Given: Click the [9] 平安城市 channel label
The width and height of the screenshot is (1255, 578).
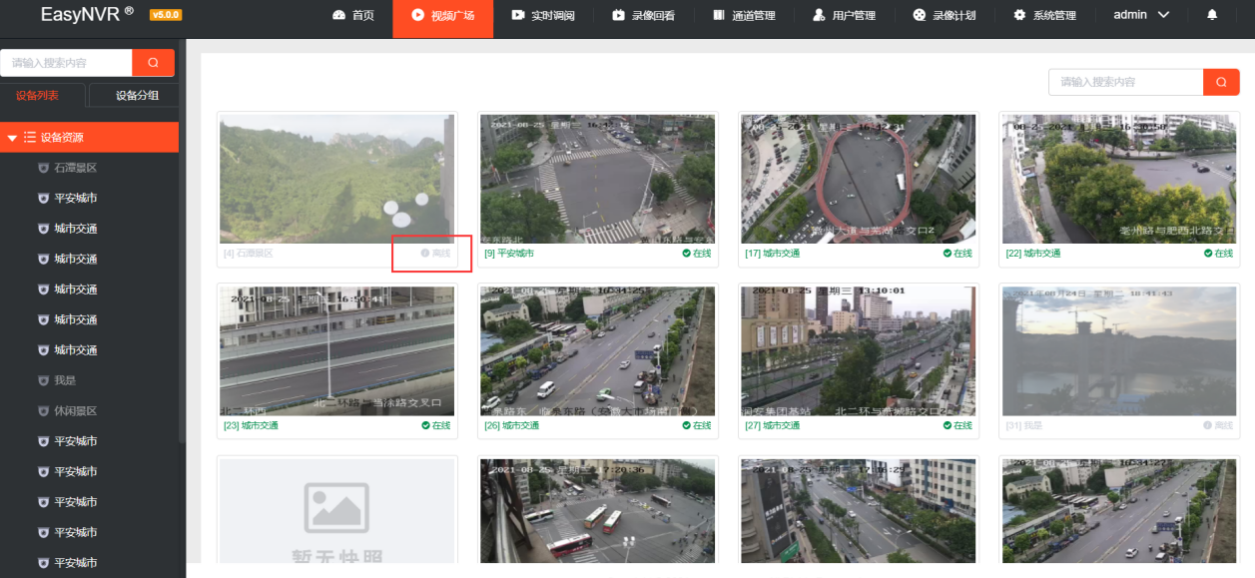Looking at the screenshot, I should pyautogui.click(x=509, y=254).
